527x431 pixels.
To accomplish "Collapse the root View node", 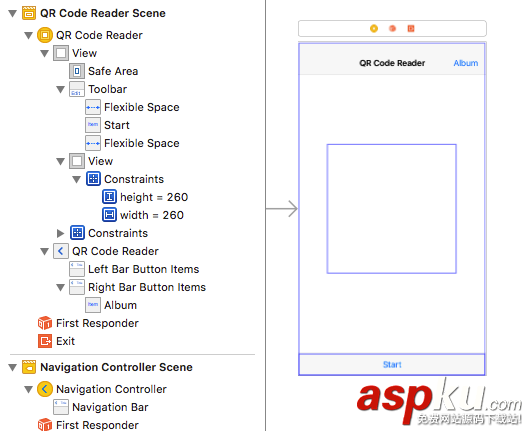I will (x=45, y=53).
